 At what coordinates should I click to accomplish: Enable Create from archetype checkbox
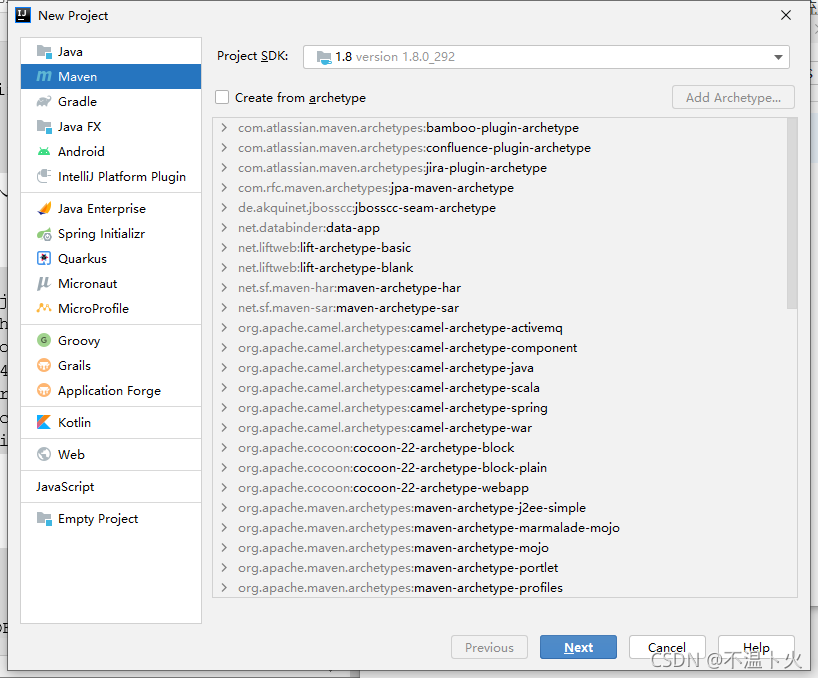click(222, 98)
